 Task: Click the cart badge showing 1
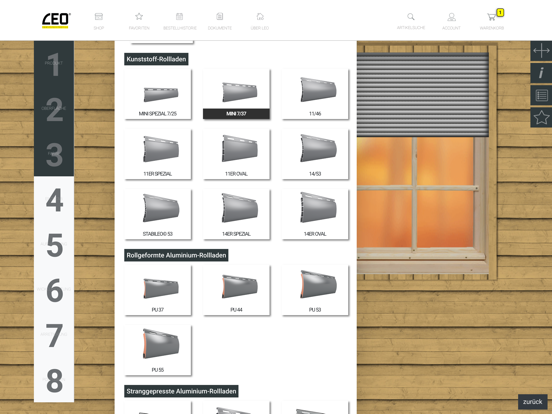pos(500,13)
